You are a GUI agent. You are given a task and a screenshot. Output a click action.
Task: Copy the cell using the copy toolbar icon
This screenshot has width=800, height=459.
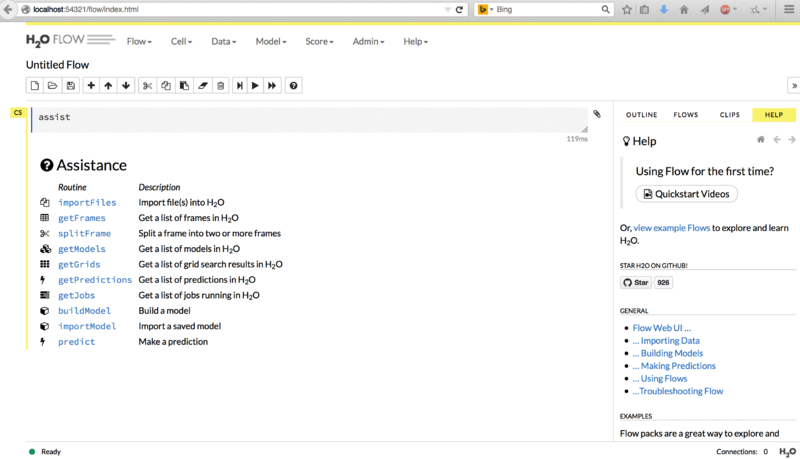coord(166,86)
